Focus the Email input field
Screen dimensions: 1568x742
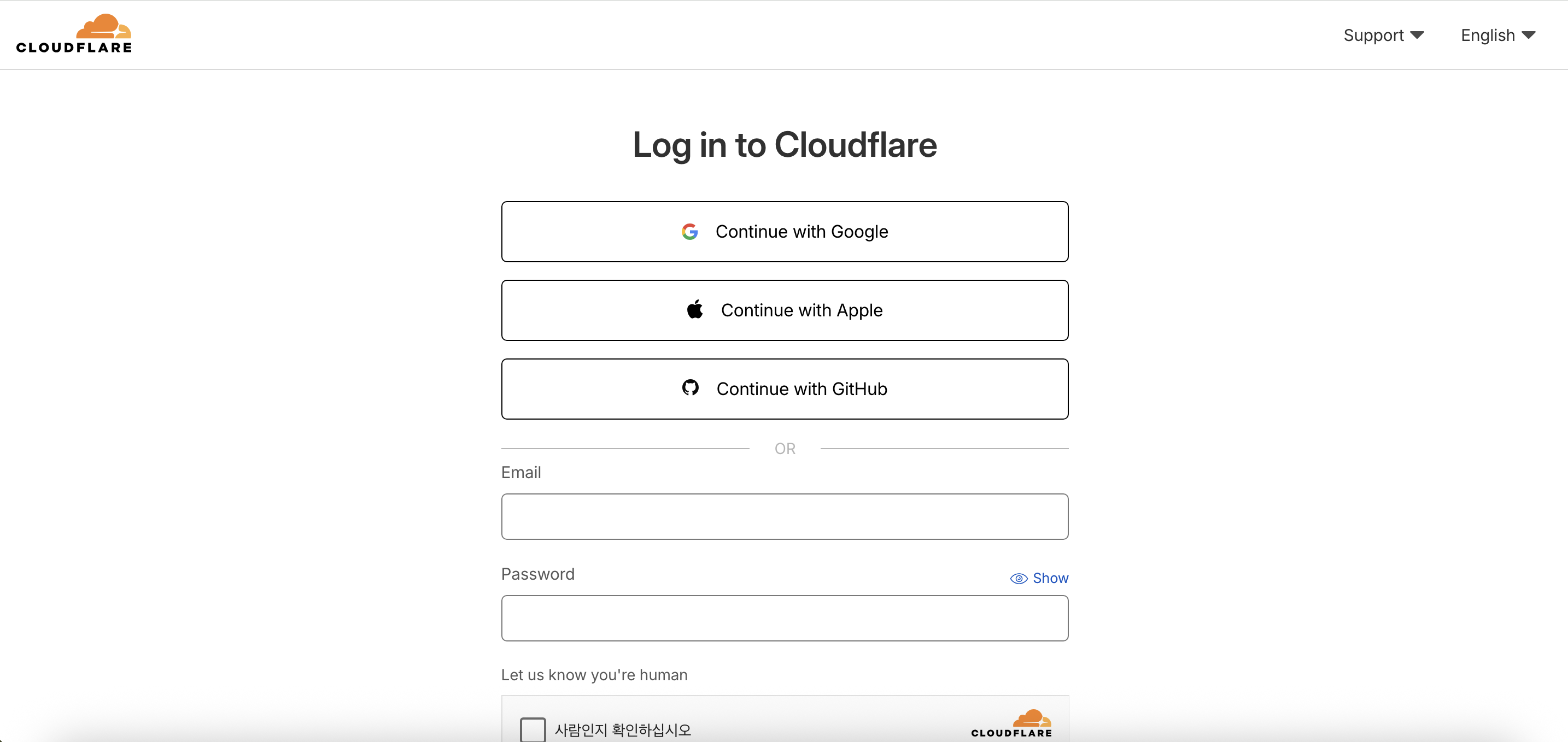click(x=785, y=516)
